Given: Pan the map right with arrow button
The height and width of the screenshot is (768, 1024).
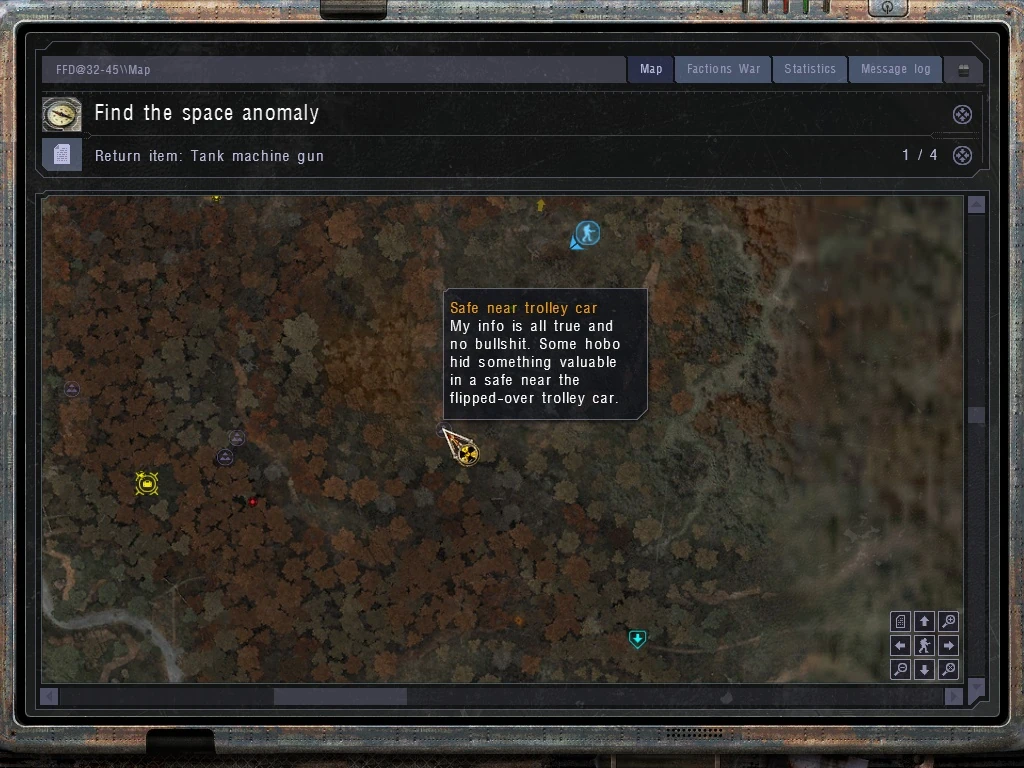Looking at the screenshot, I should pos(948,645).
